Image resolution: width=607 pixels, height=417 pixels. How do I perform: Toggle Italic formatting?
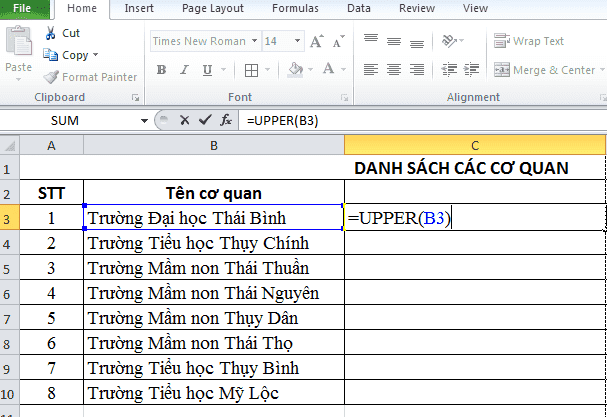click(x=182, y=70)
